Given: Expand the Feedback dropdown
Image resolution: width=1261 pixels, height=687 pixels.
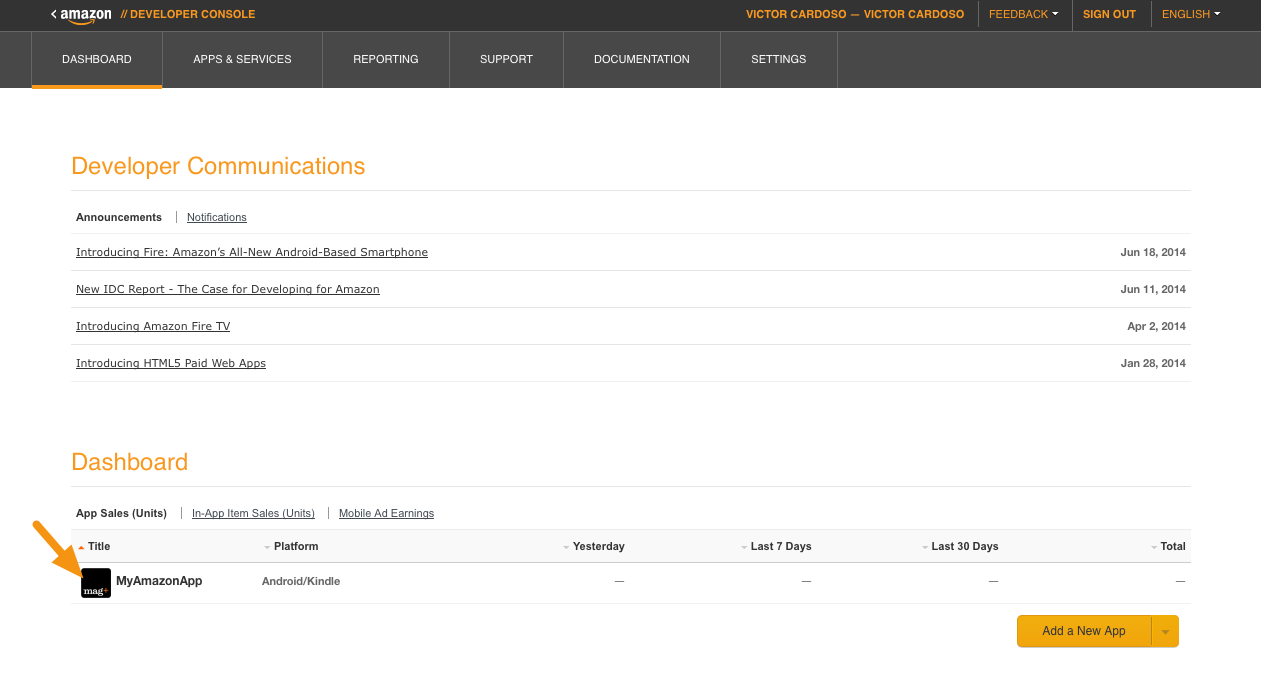Looking at the screenshot, I should click(x=1023, y=14).
